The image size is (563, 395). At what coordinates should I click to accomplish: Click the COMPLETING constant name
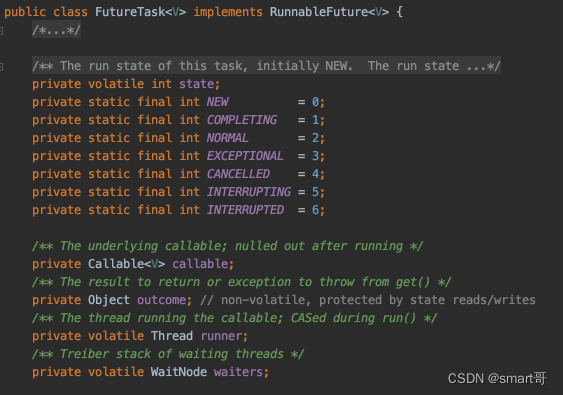click(x=242, y=120)
